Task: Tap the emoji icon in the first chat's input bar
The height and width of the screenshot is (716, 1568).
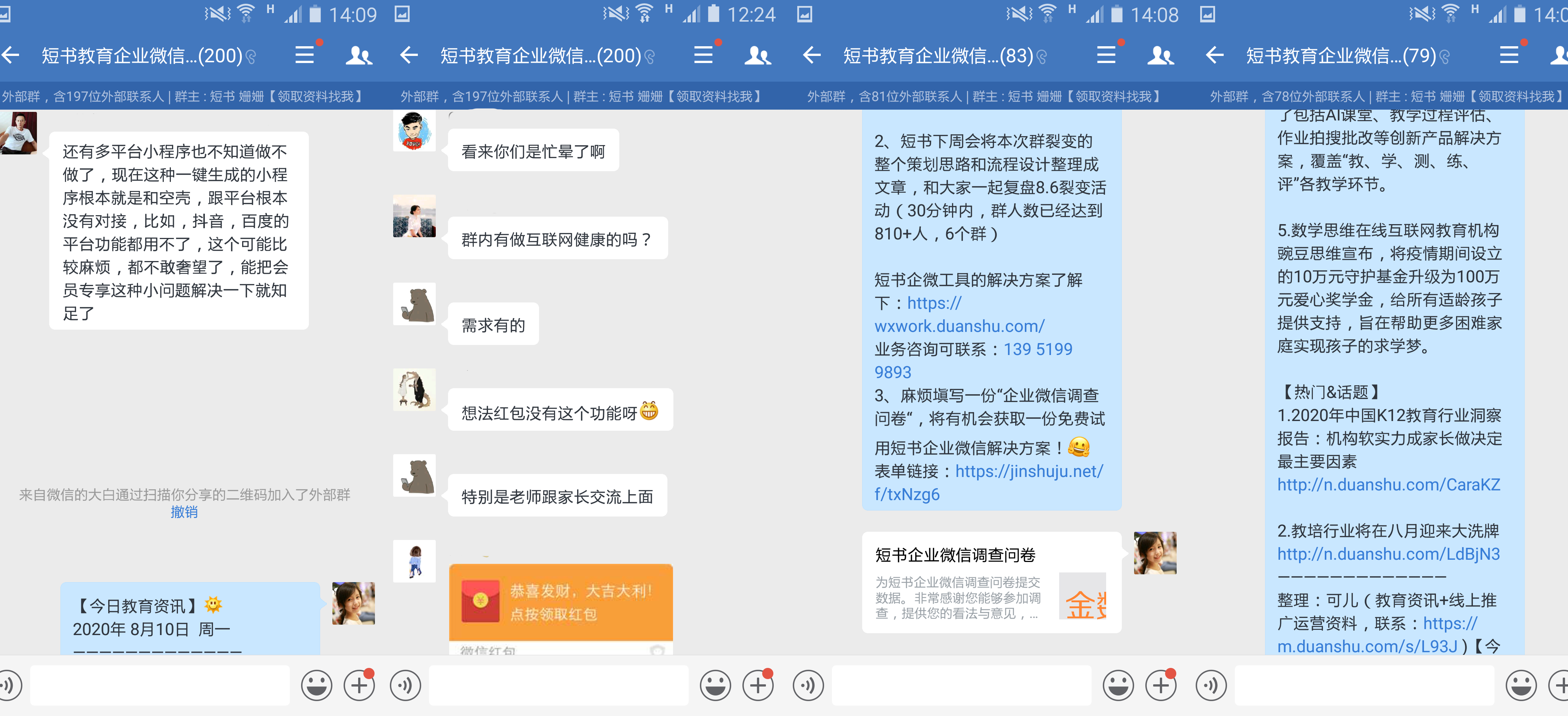Action: pos(316,685)
